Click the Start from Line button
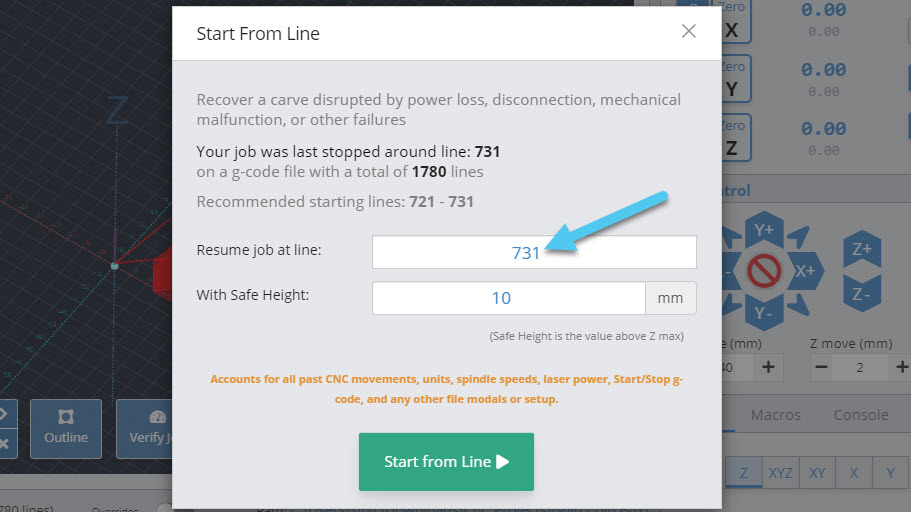911x512 pixels. point(446,461)
